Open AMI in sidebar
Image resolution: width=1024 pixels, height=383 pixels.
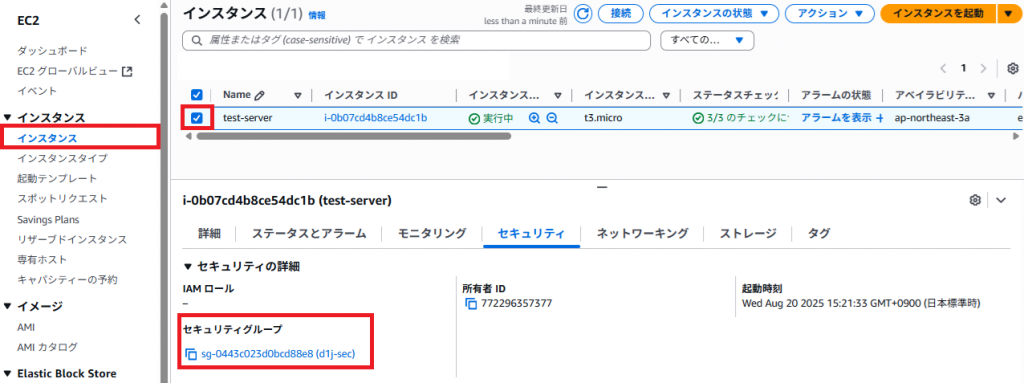(x=26, y=327)
